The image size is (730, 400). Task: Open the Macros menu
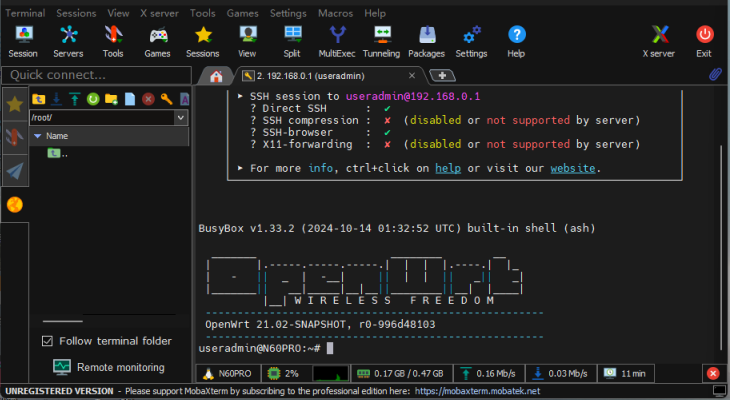(x=335, y=13)
